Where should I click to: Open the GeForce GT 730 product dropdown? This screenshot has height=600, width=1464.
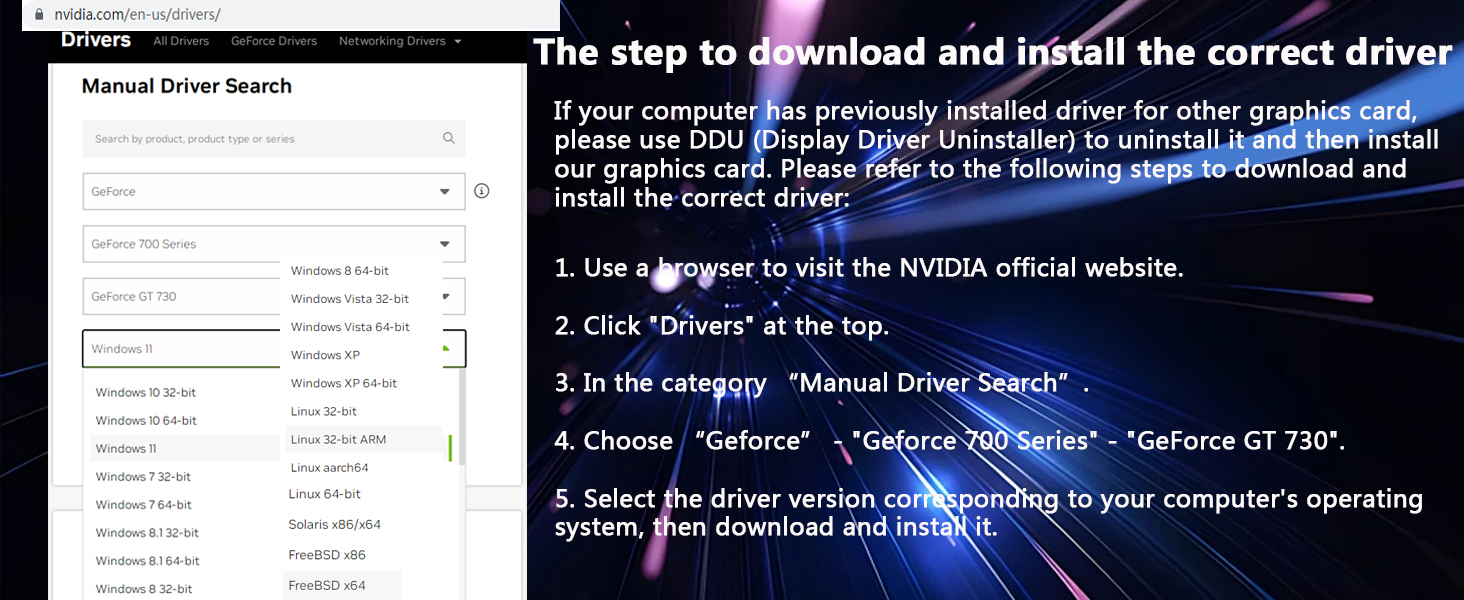(274, 296)
